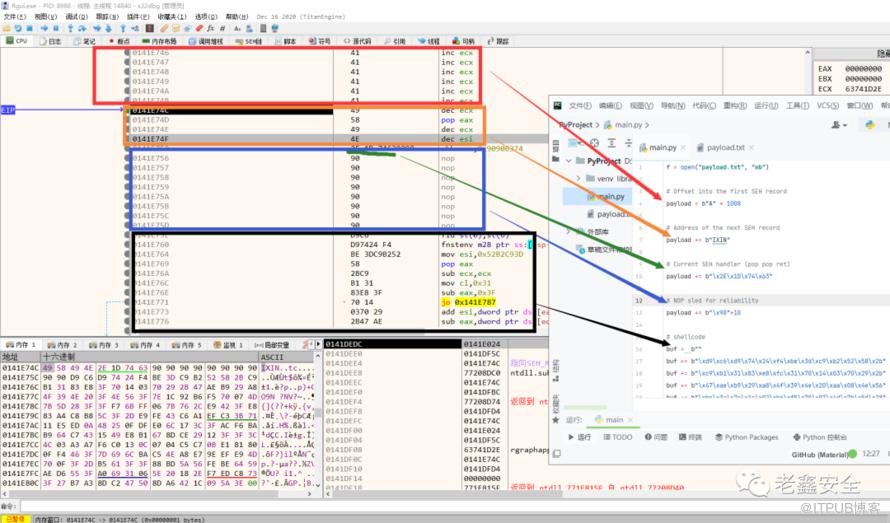Select main.py in the project tree
The height and width of the screenshot is (523, 890).
[x=613, y=197]
